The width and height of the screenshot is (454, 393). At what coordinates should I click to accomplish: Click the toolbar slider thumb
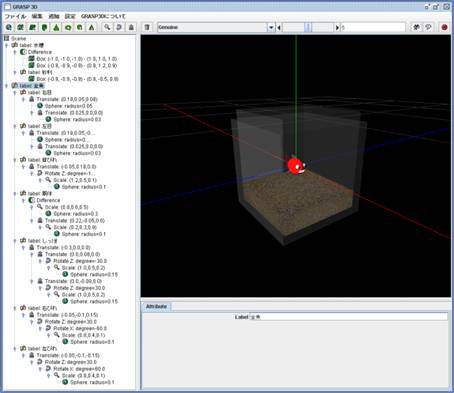(308, 27)
